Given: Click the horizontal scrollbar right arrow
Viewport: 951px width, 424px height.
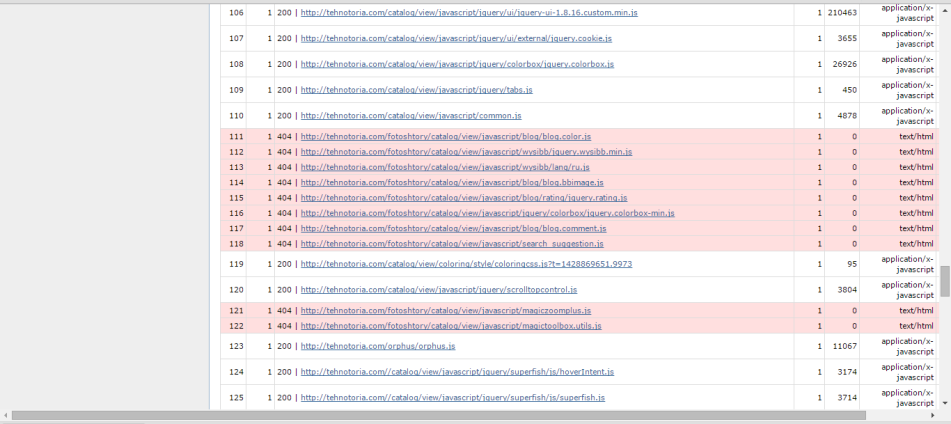Looking at the screenshot, I should (x=932, y=416).
